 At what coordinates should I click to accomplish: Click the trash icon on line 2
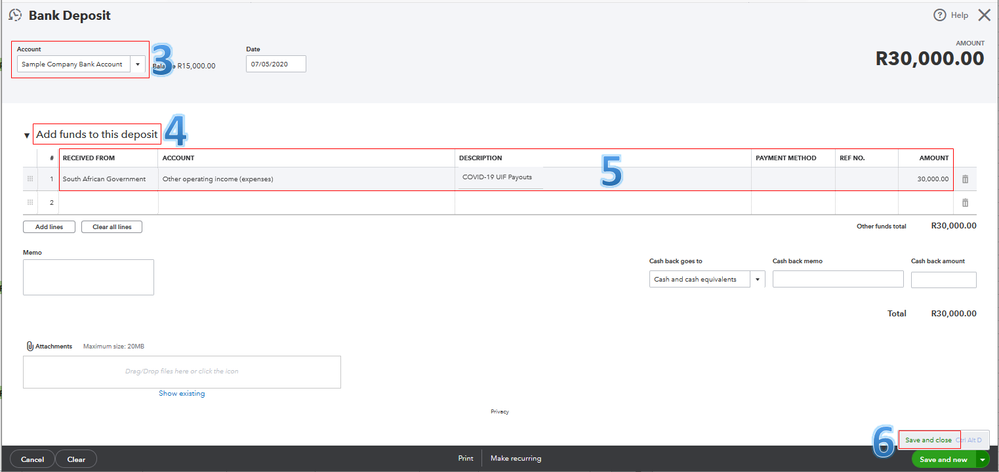(x=965, y=202)
